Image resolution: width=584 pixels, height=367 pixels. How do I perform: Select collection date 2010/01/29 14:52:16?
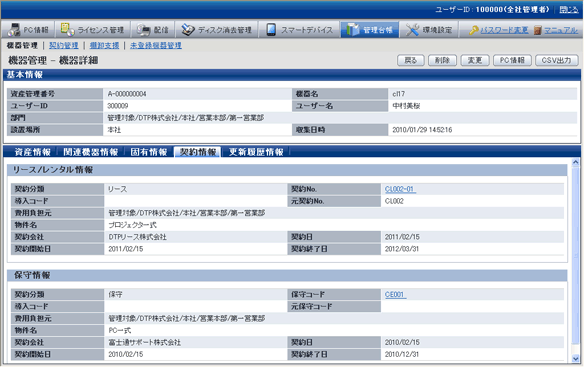coord(422,130)
